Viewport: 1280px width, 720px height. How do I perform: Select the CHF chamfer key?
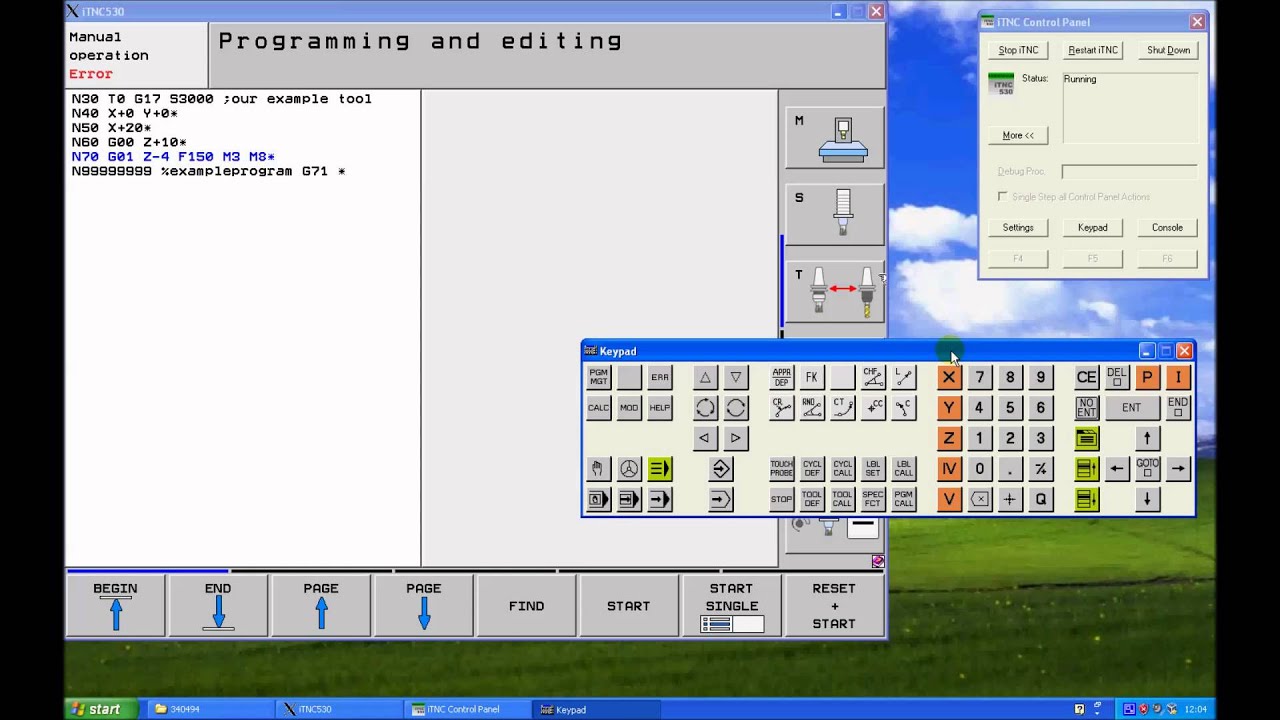click(x=873, y=377)
